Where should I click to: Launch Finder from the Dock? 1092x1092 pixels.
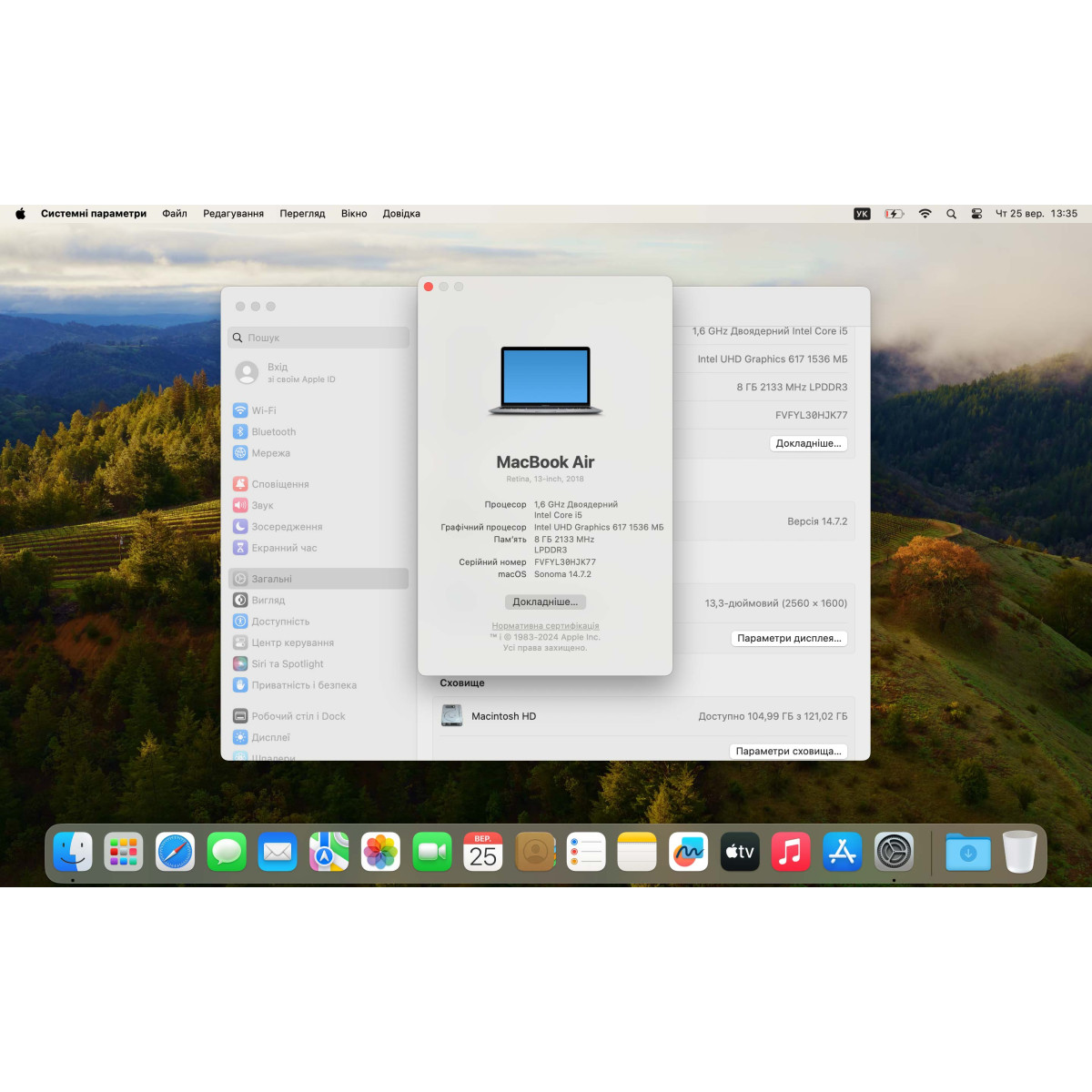pyautogui.click(x=73, y=853)
